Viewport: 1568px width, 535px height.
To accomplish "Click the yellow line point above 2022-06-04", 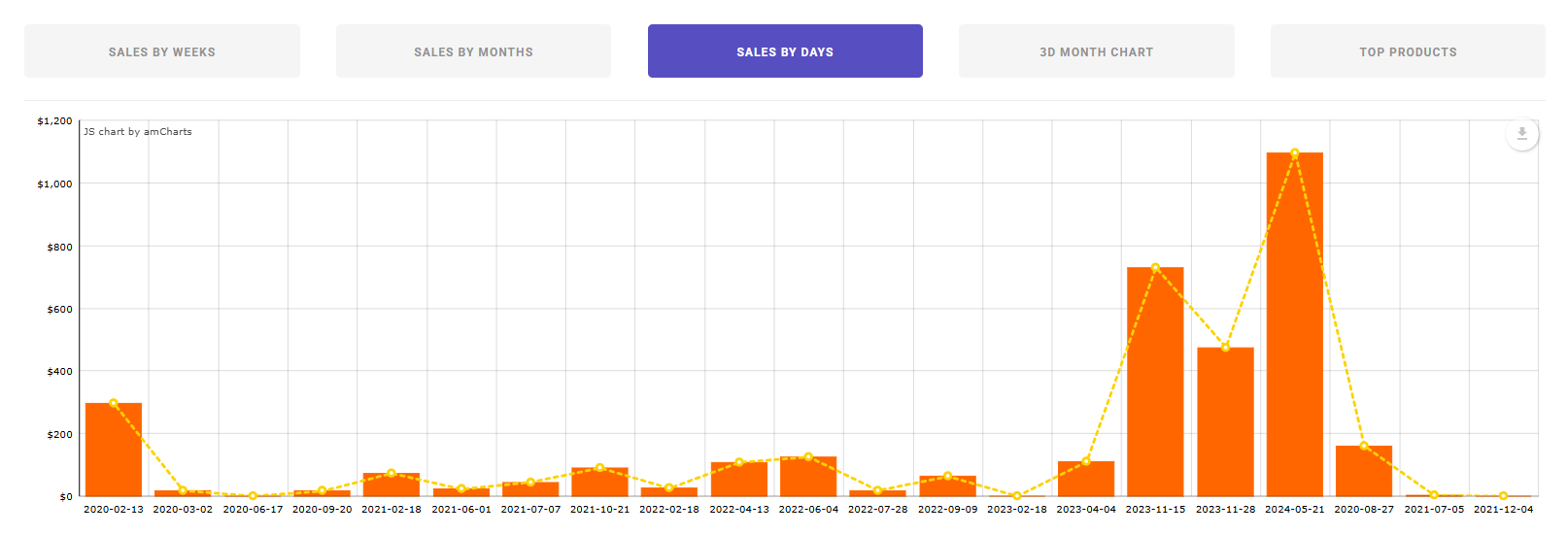I will [808, 457].
